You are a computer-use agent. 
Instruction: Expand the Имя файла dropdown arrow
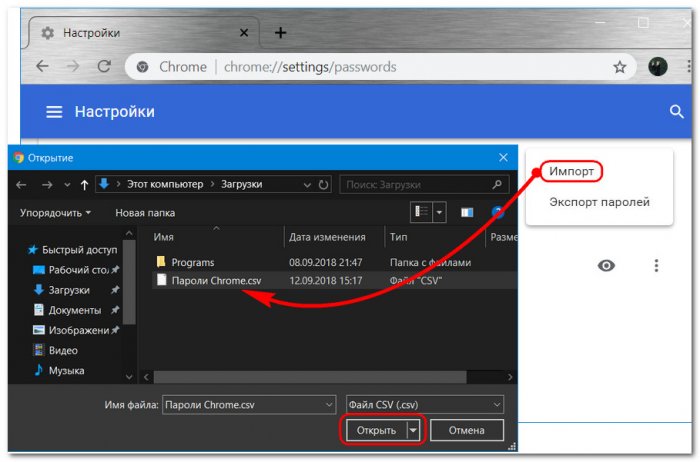pyautogui.click(x=329, y=405)
